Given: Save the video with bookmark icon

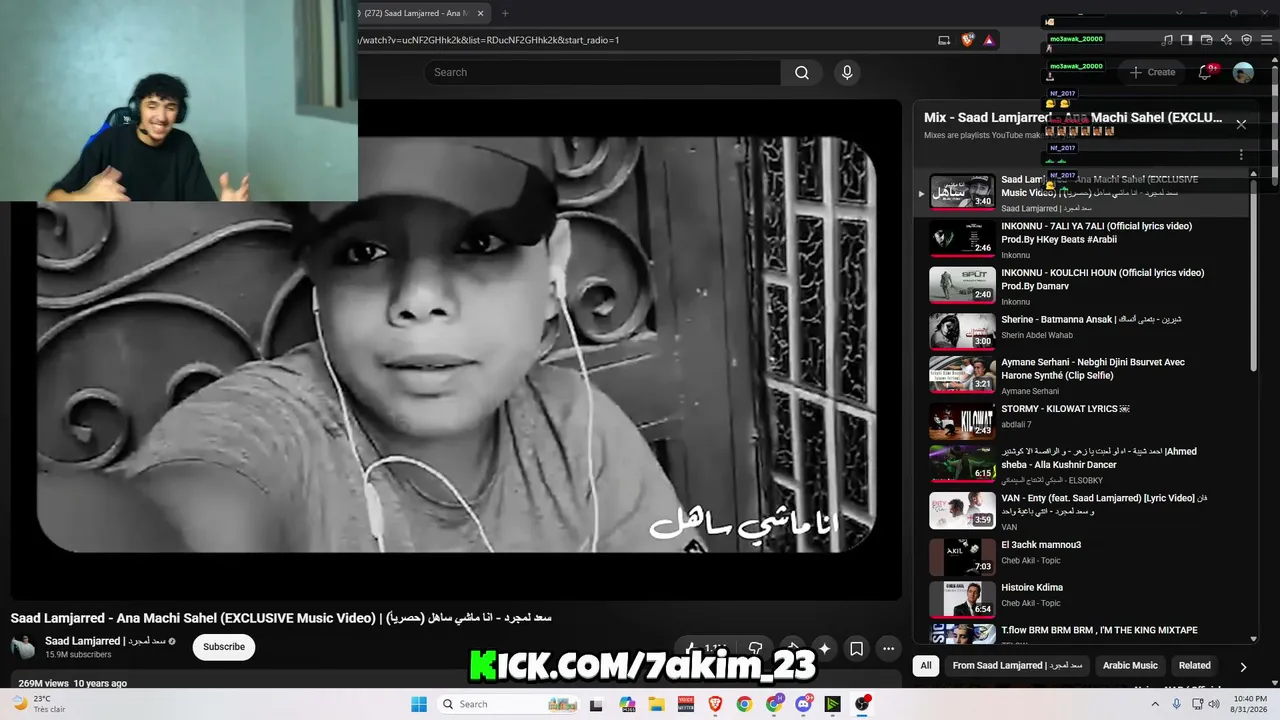Looking at the screenshot, I should [x=857, y=648].
